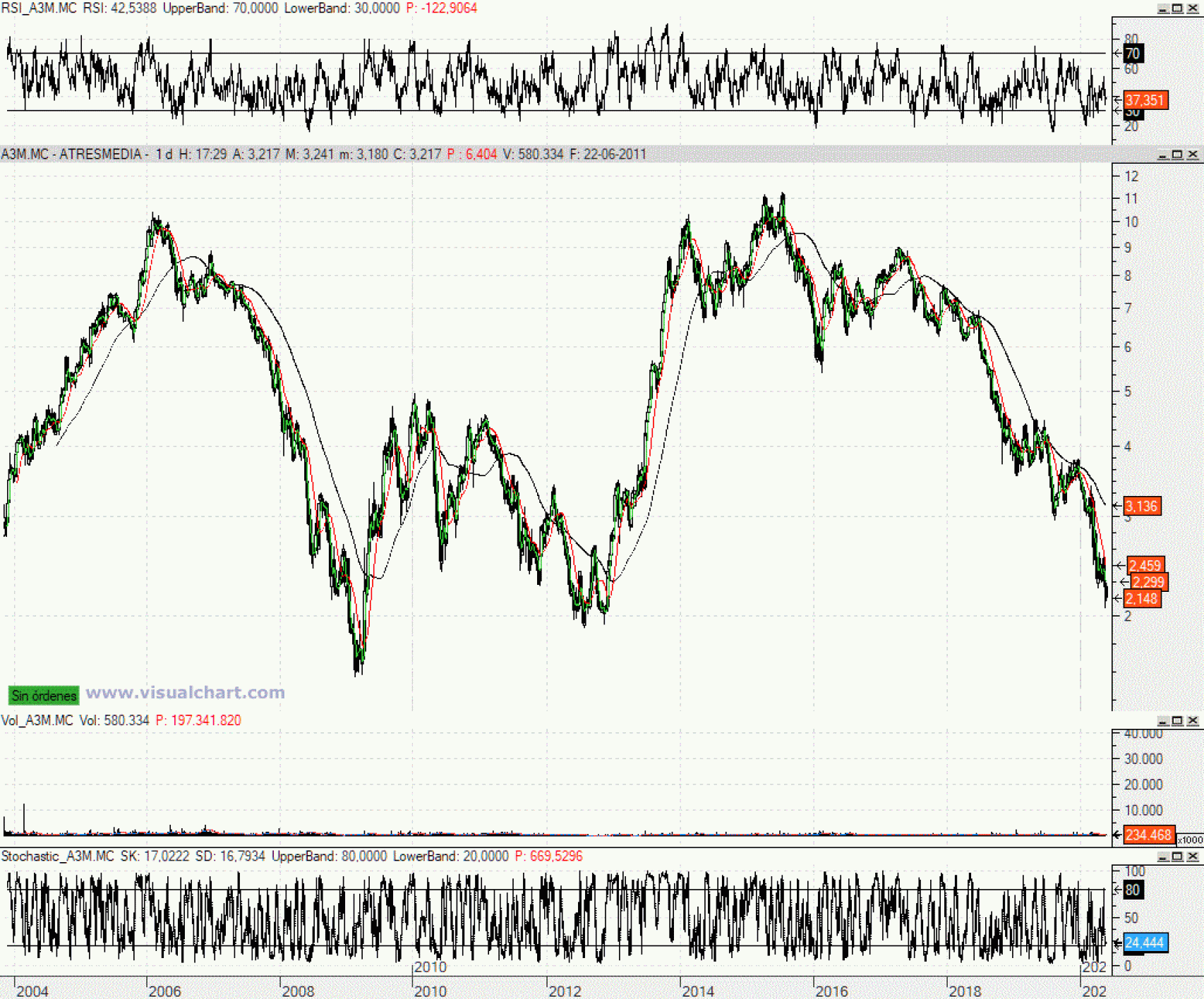This screenshot has width=1204, height=999.
Task: Minimize the ATRESMEDIA price chart panel
Action: coord(1162,155)
